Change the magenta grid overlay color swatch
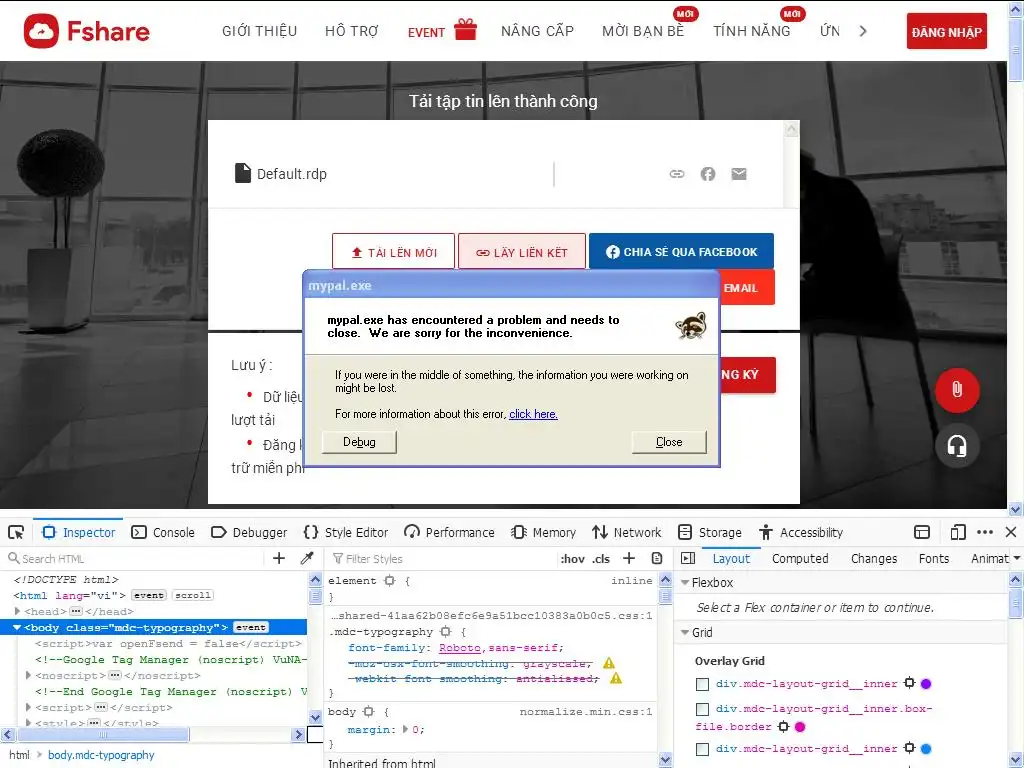This screenshot has height=768, width=1024. point(800,726)
